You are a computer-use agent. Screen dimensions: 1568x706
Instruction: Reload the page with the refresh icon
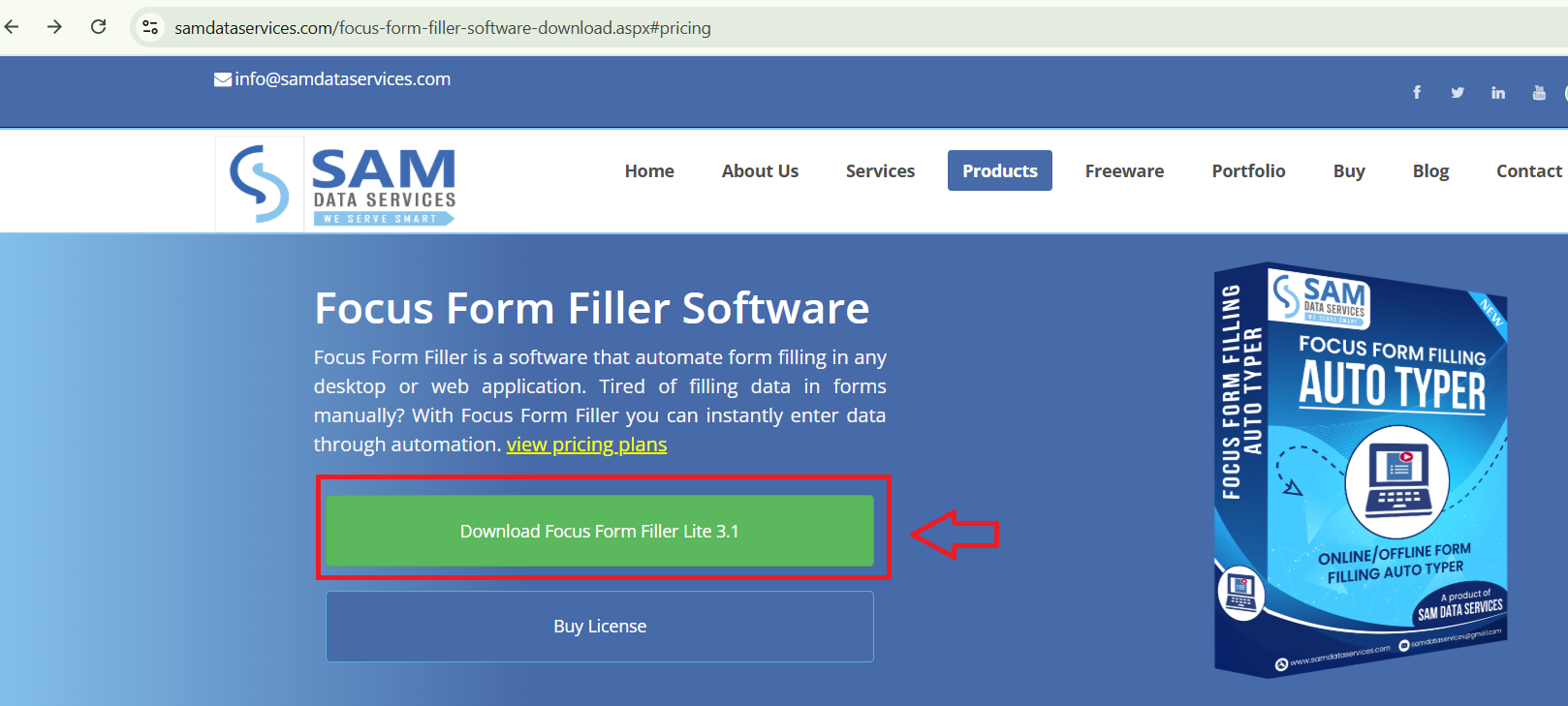pos(99,27)
